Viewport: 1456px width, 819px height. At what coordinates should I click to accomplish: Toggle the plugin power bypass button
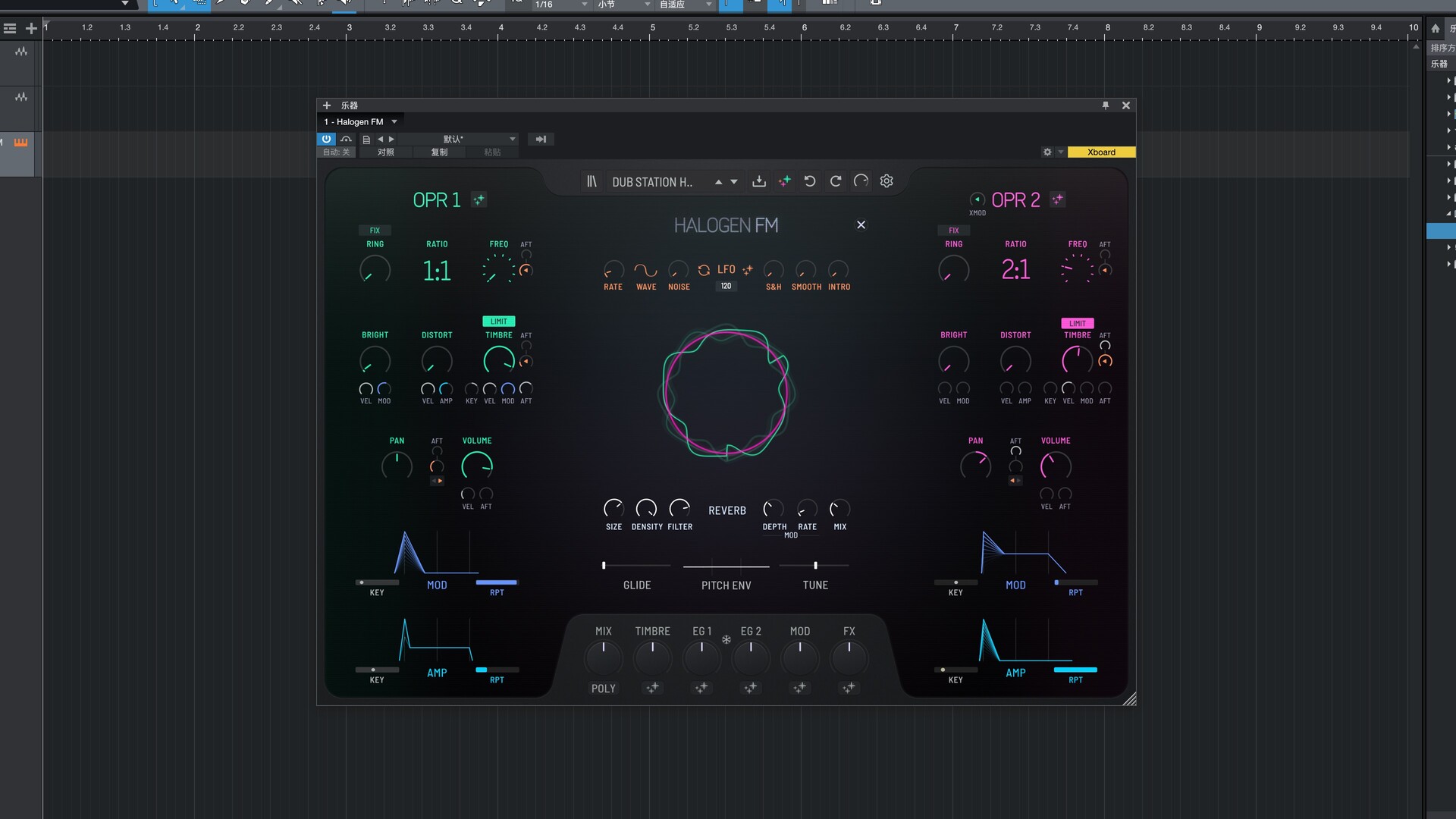click(326, 140)
